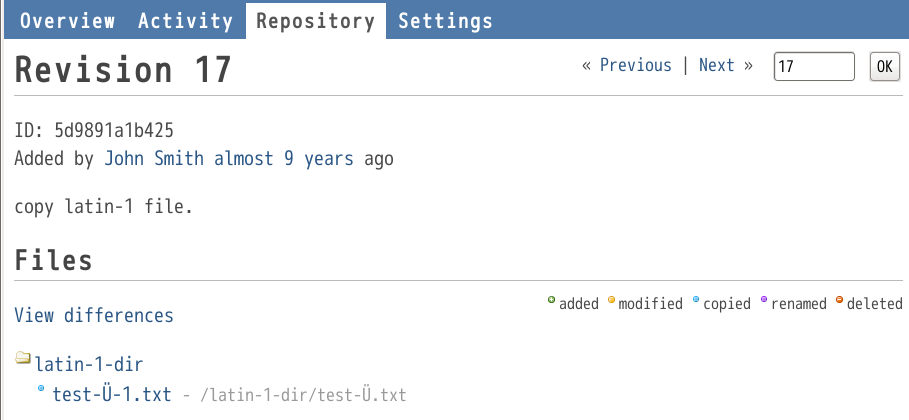Focus the revision number input field
This screenshot has width=909, height=420.
coord(814,66)
